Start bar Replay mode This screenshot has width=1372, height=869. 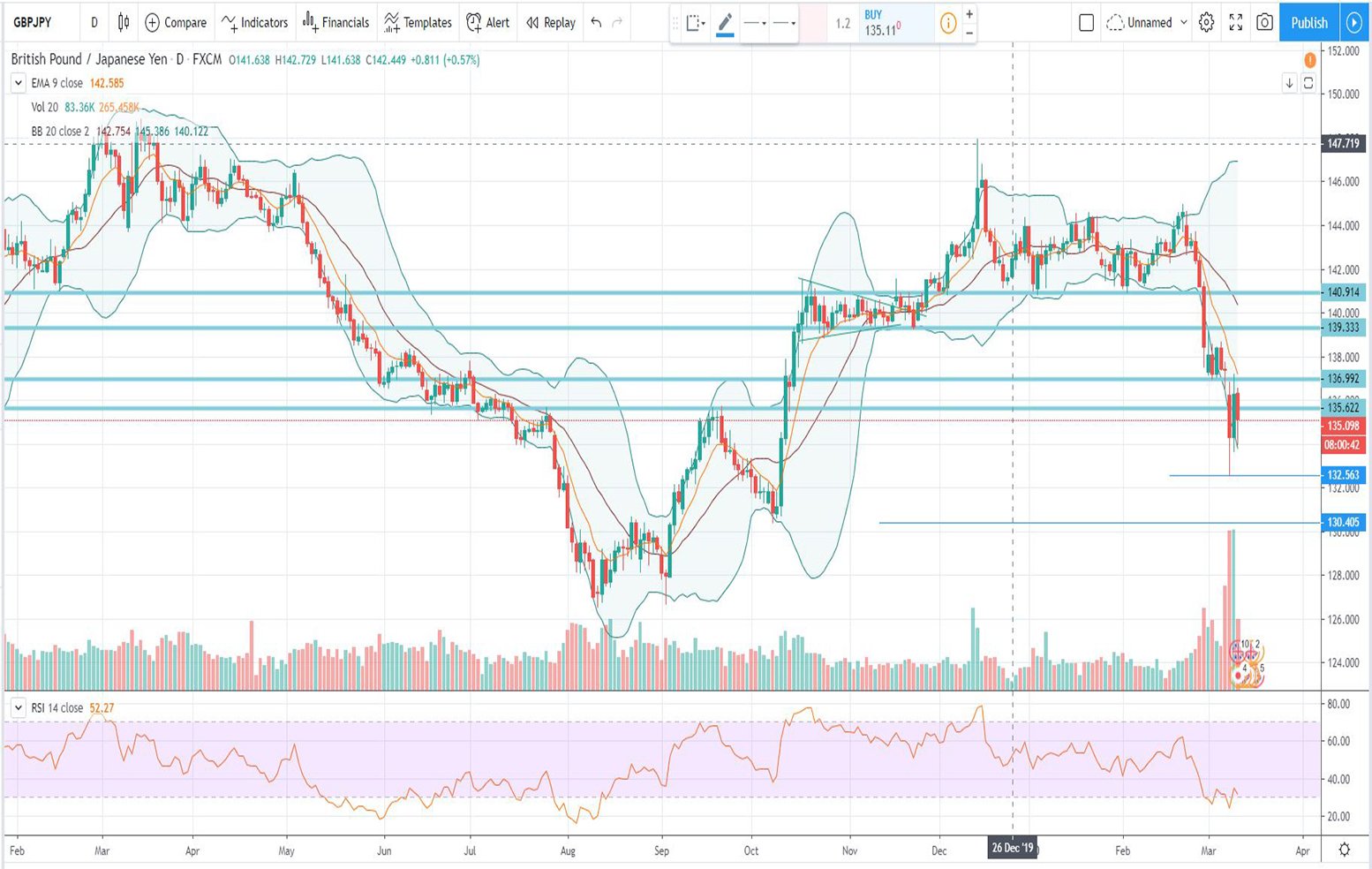[550, 22]
